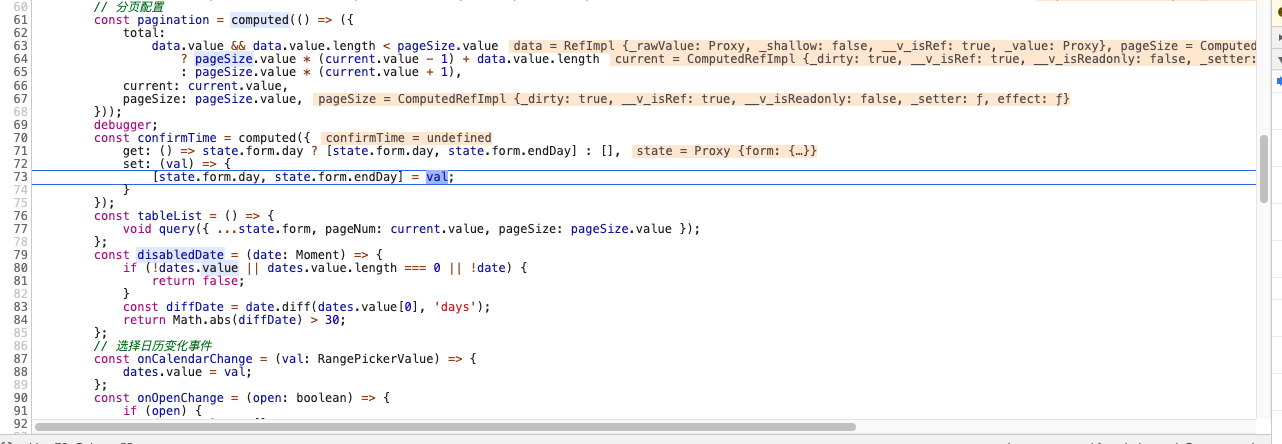
Task: Click the 'pagination' variable name on line 61
Action: point(173,20)
